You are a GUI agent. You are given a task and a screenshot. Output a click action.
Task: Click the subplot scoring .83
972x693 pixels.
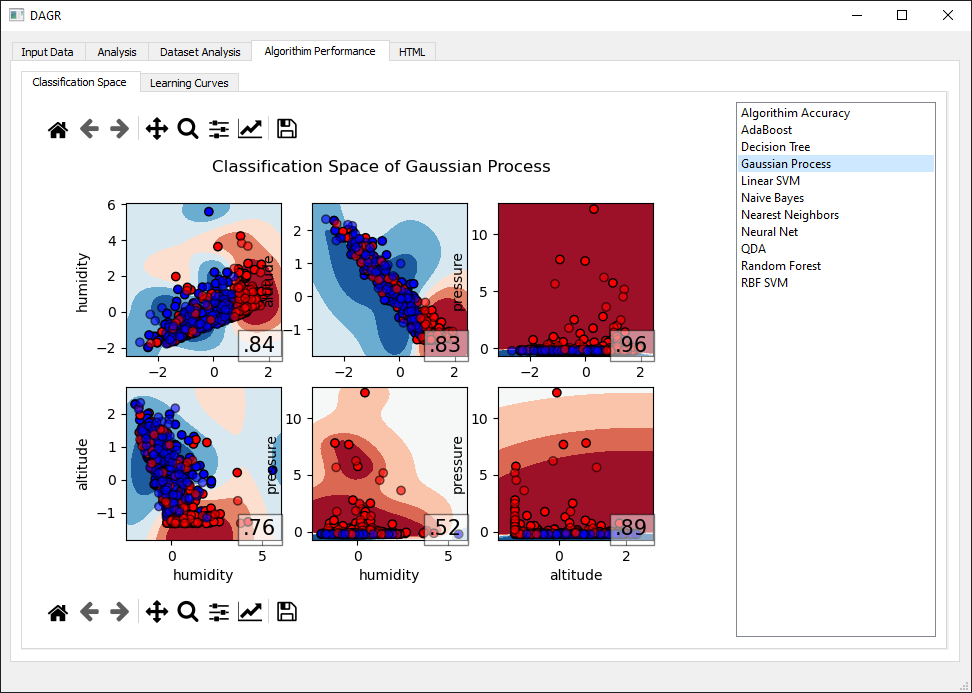[390, 280]
